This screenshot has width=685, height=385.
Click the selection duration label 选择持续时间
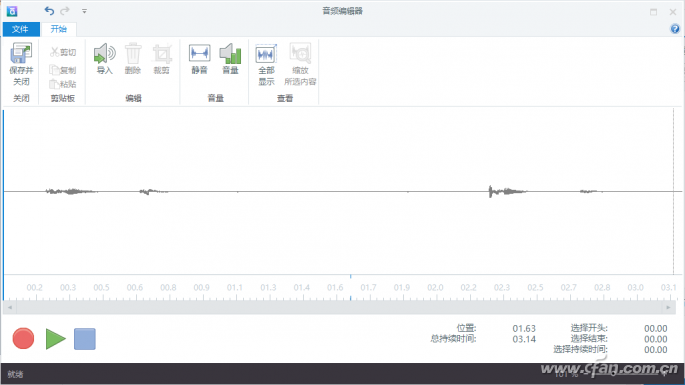pos(580,349)
